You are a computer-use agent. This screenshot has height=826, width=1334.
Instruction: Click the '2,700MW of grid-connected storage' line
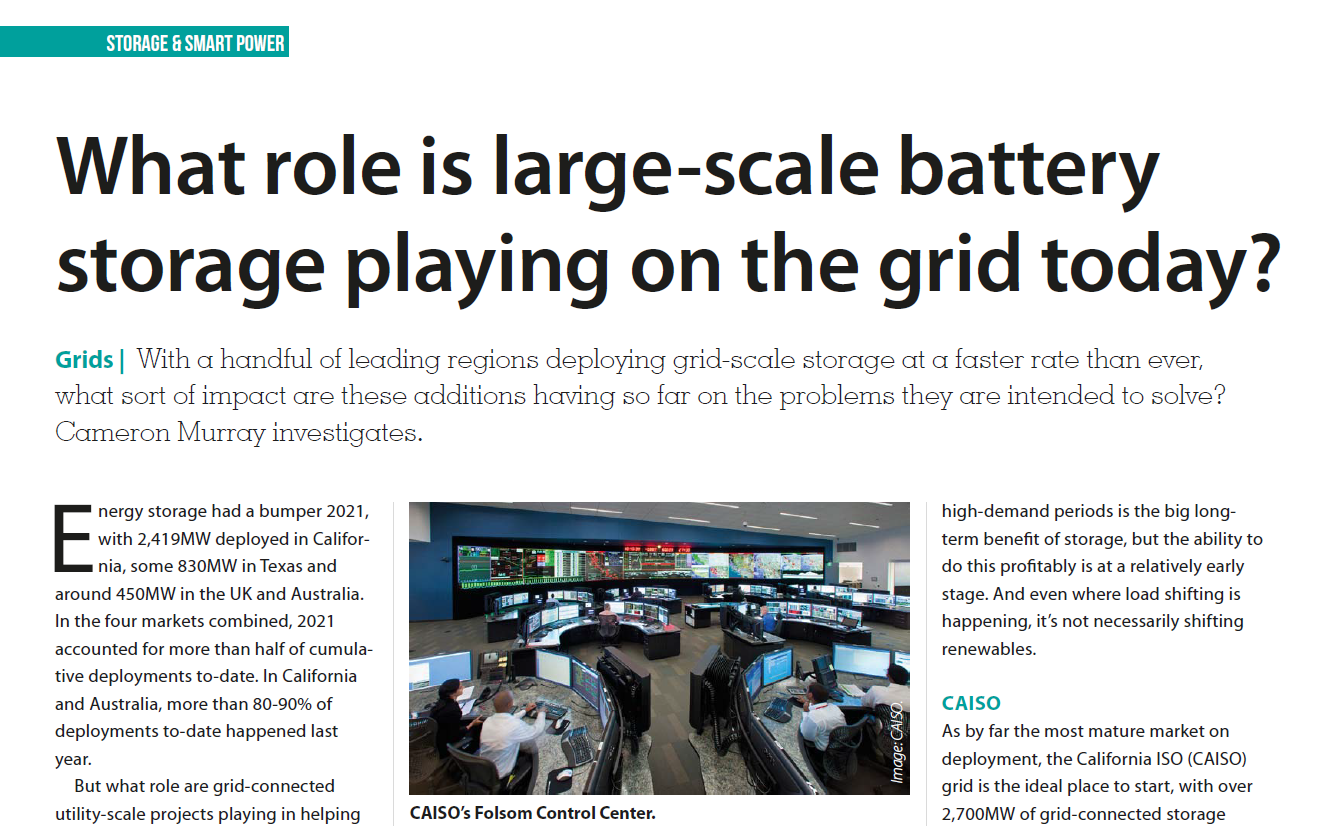(1083, 814)
